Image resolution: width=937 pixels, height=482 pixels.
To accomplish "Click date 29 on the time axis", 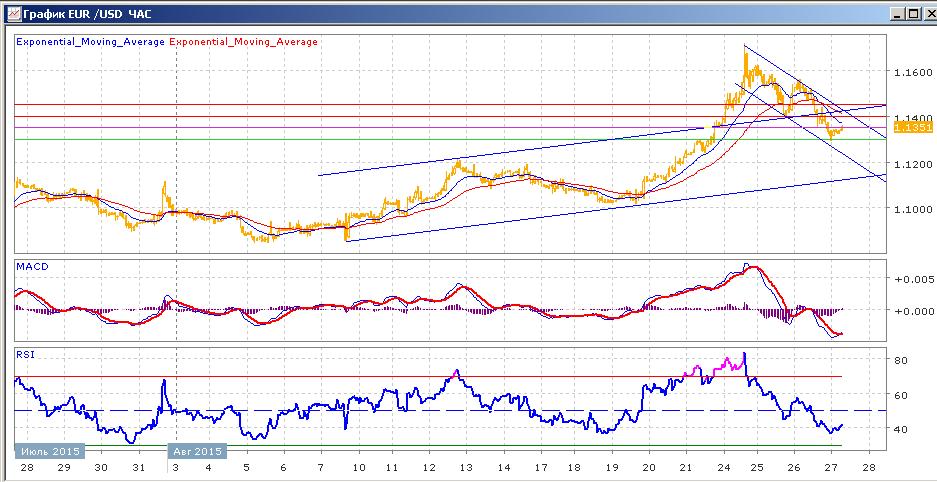I will [x=63, y=467].
